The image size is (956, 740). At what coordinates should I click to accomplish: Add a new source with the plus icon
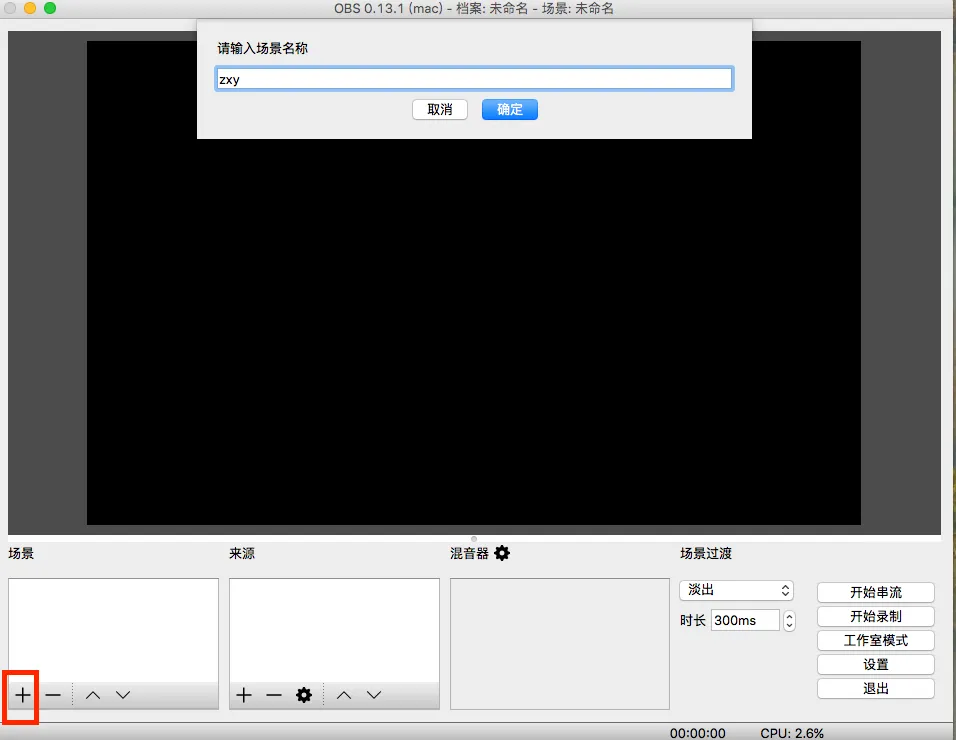pos(243,695)
